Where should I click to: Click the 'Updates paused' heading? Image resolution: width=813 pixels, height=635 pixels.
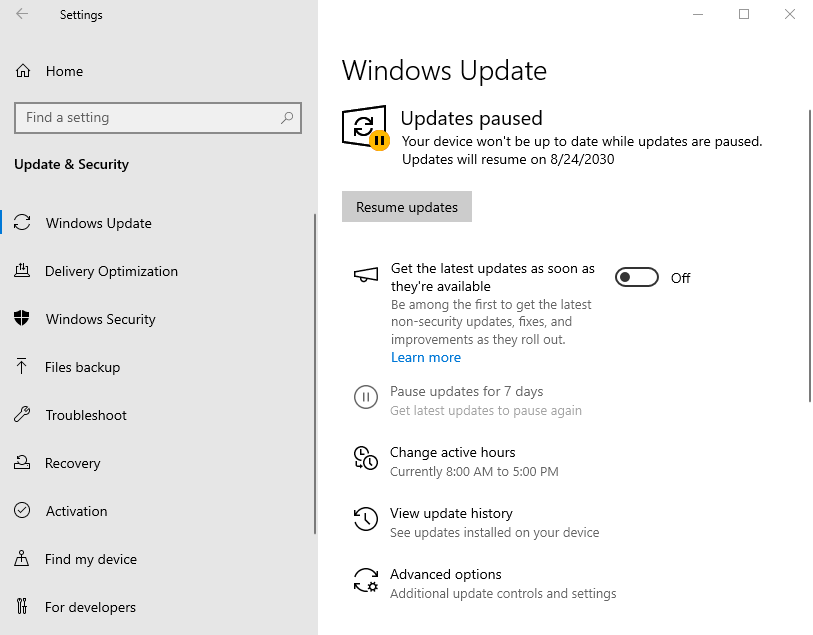471,118
